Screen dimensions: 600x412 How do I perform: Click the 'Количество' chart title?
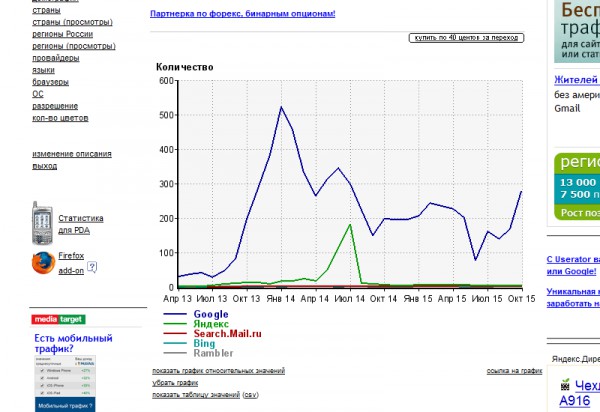tap(184, 67)
